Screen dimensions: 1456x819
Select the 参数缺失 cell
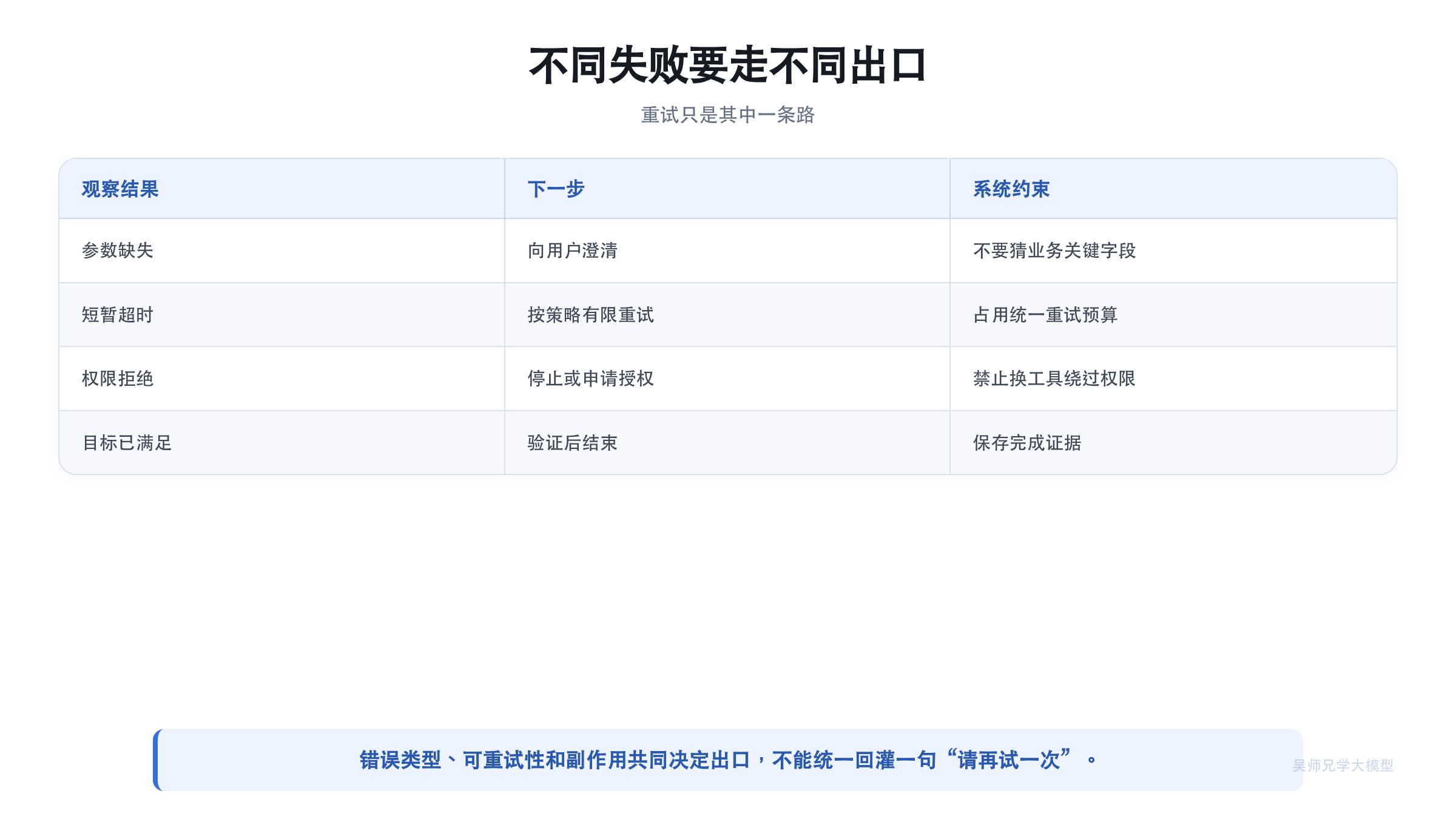[x=281, y=251]
